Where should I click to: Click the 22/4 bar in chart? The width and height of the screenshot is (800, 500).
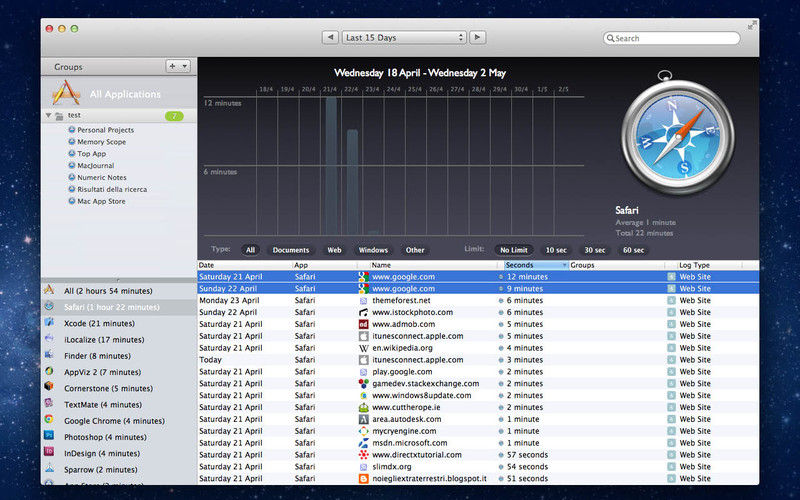(x=352, y=182)
